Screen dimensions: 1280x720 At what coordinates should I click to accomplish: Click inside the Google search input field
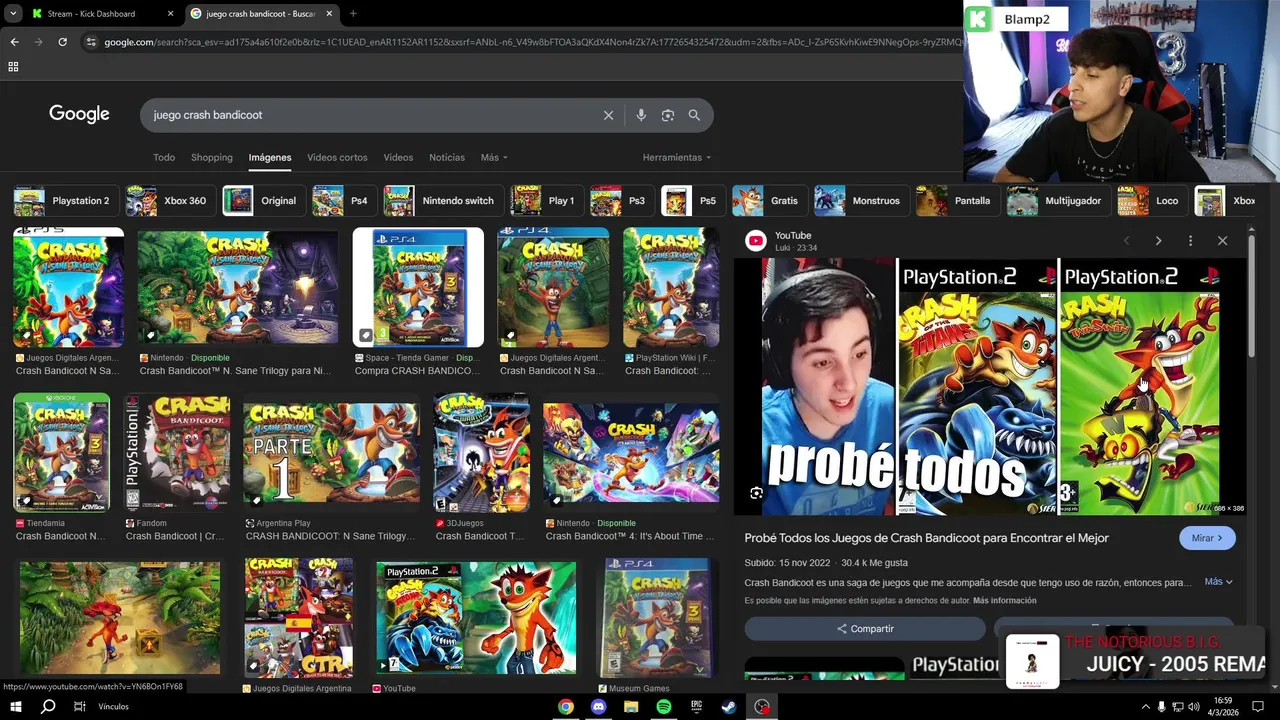click(370, 115)
